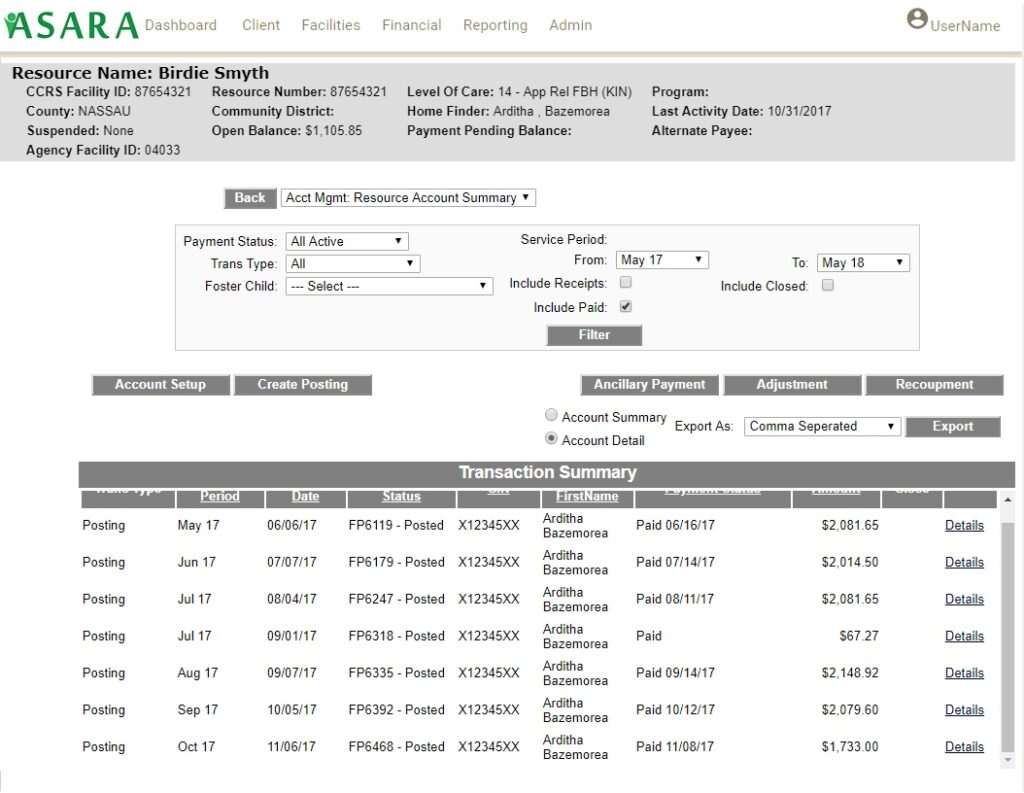This screenshot has height=793, width=1024.
Task: Uncheck the Include Paid checkbox
Action: (625, 306)
